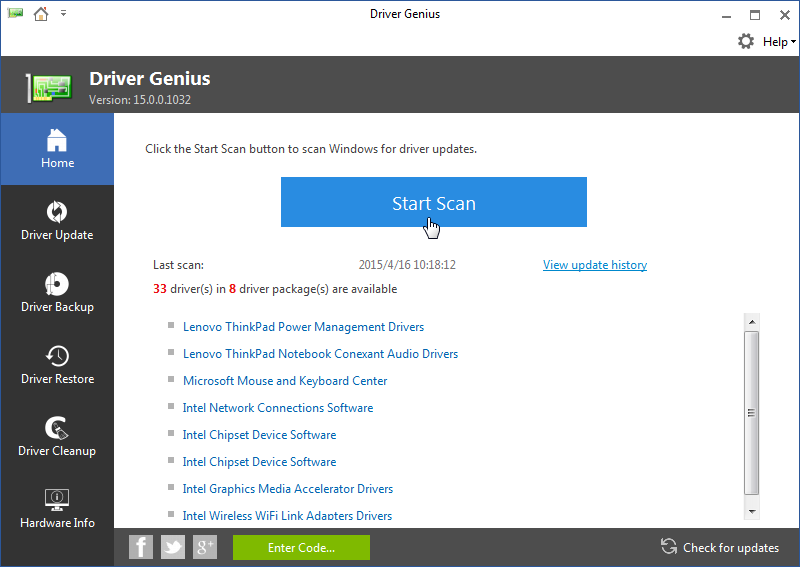
Task: Click the Driver Genius app icon in title bar
Action: pyautogui.click(x=15, y=13)
